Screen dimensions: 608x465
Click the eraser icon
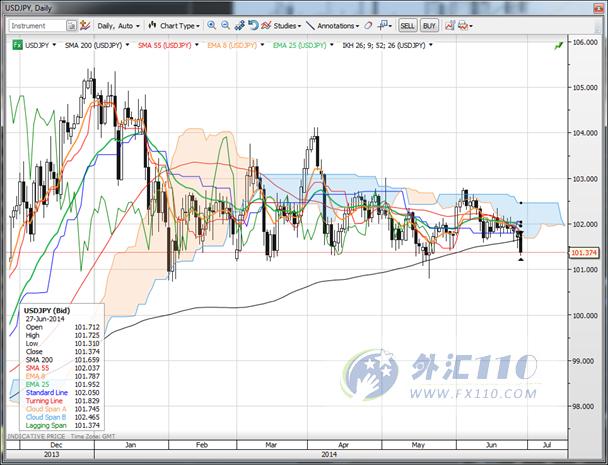tap(368, 26)
